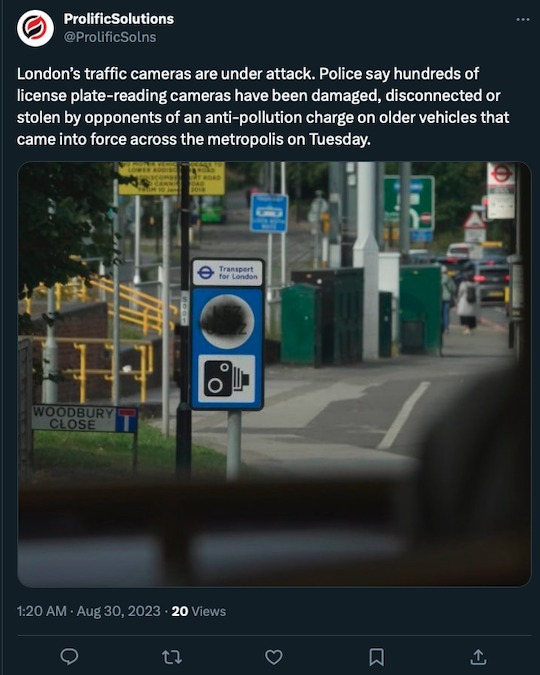The width and height of the screenshot is (540, 675).
Task: Bookmark this tweet
Action: 376,657
